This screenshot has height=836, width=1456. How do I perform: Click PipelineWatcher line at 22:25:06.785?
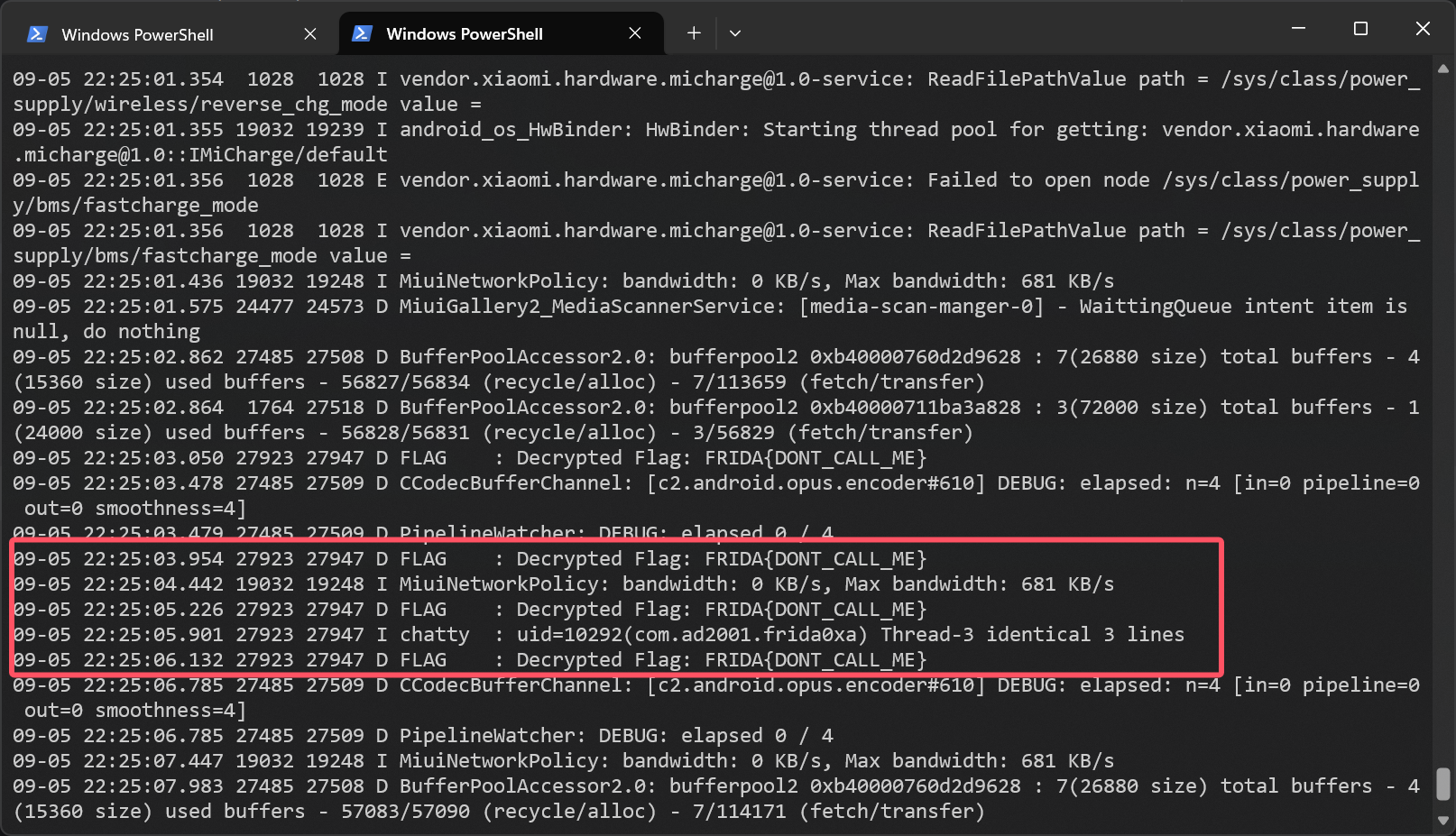tap(422, 736)
